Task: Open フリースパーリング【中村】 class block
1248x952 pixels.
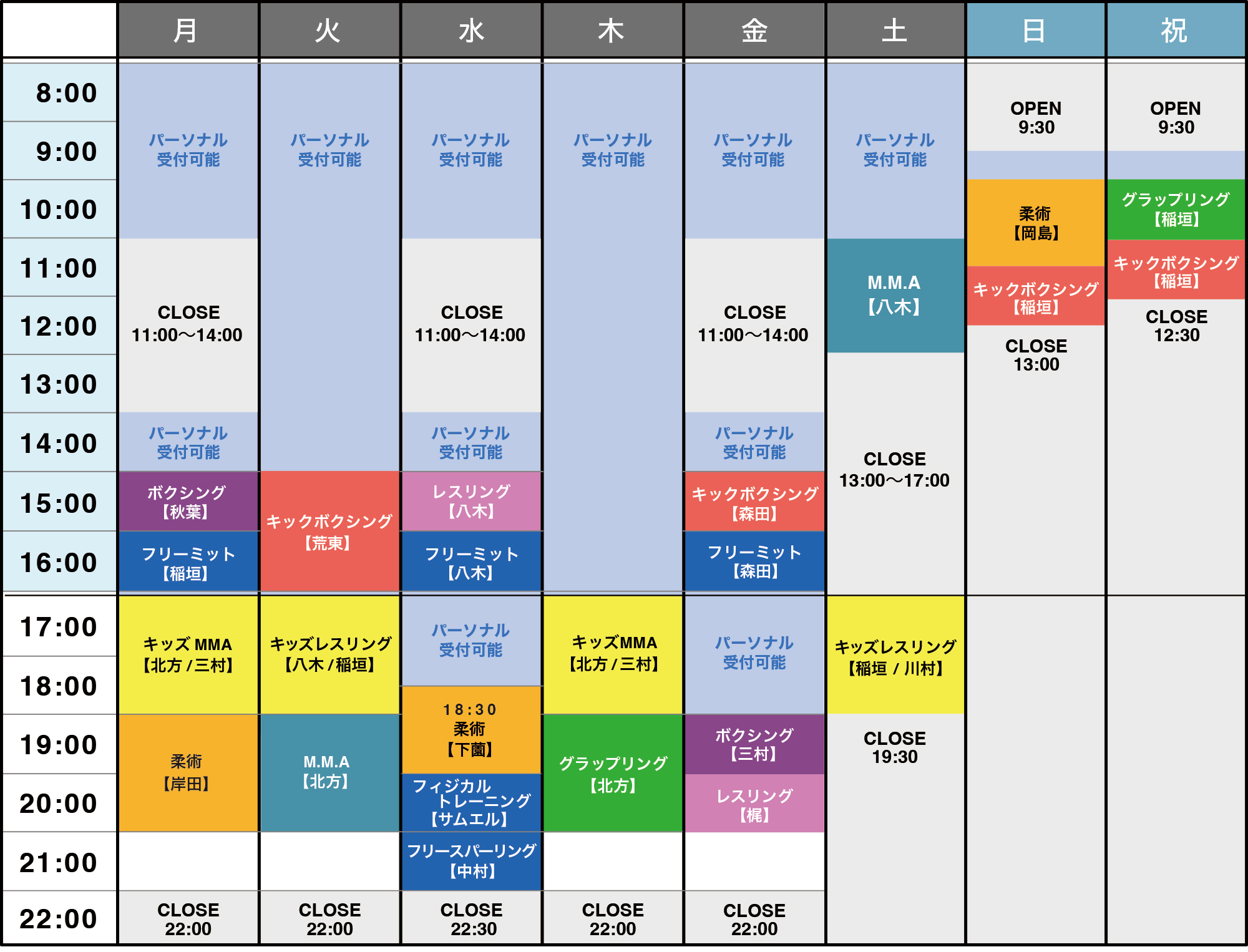Action: 471,861
